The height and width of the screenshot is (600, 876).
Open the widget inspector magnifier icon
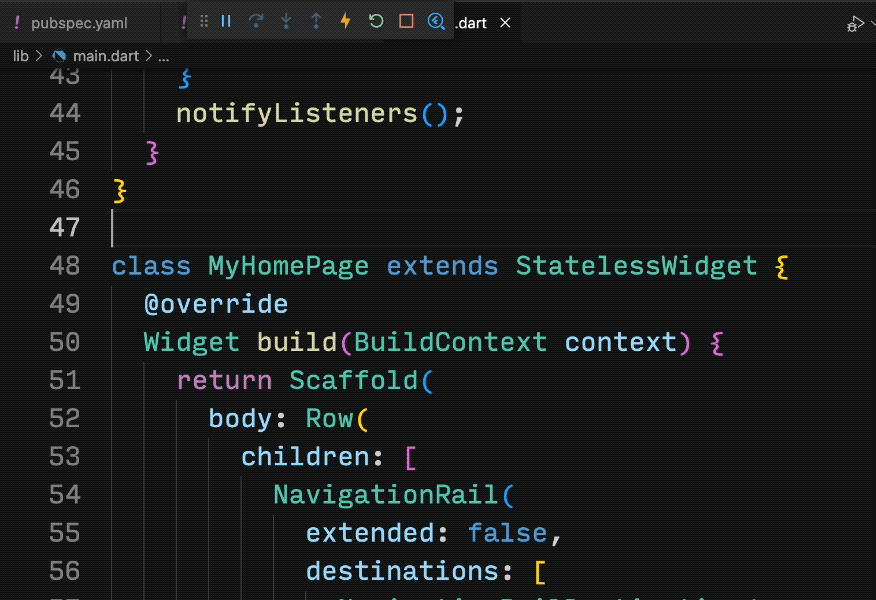(436, 21)
